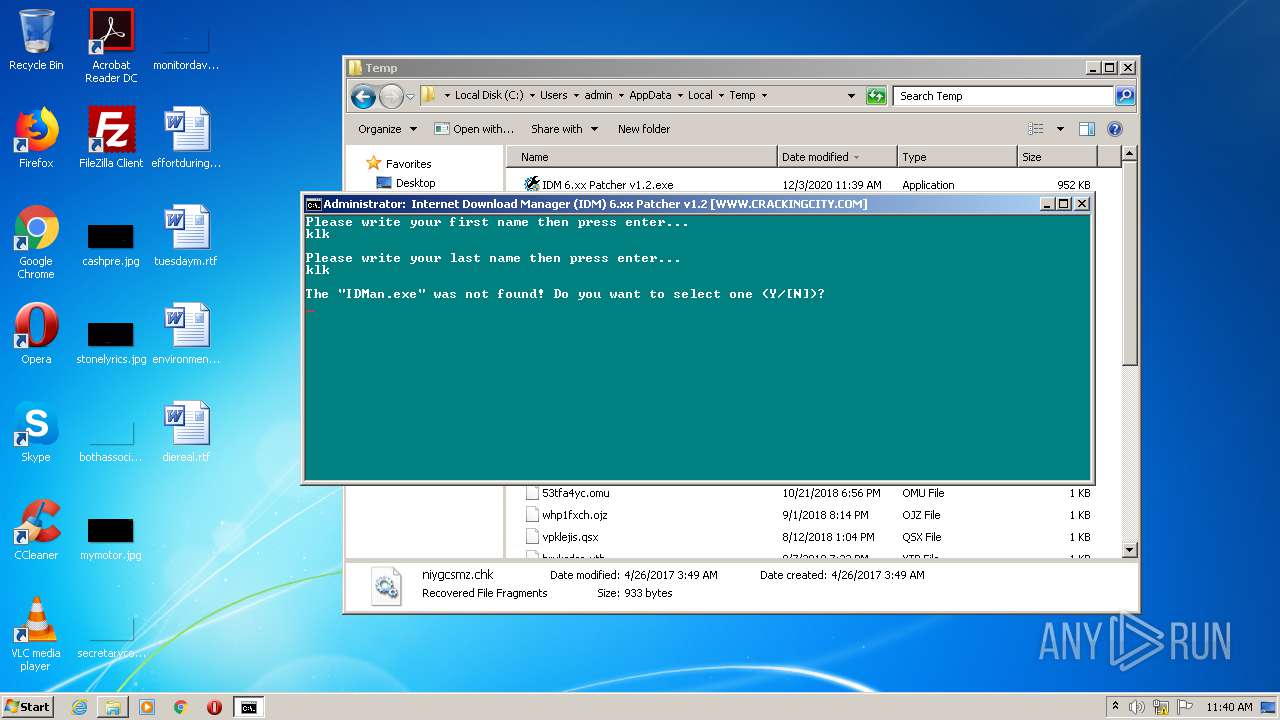Expand the AppData breadcrumb arrow
The image size is (1280, 720).
coord(680,96)
